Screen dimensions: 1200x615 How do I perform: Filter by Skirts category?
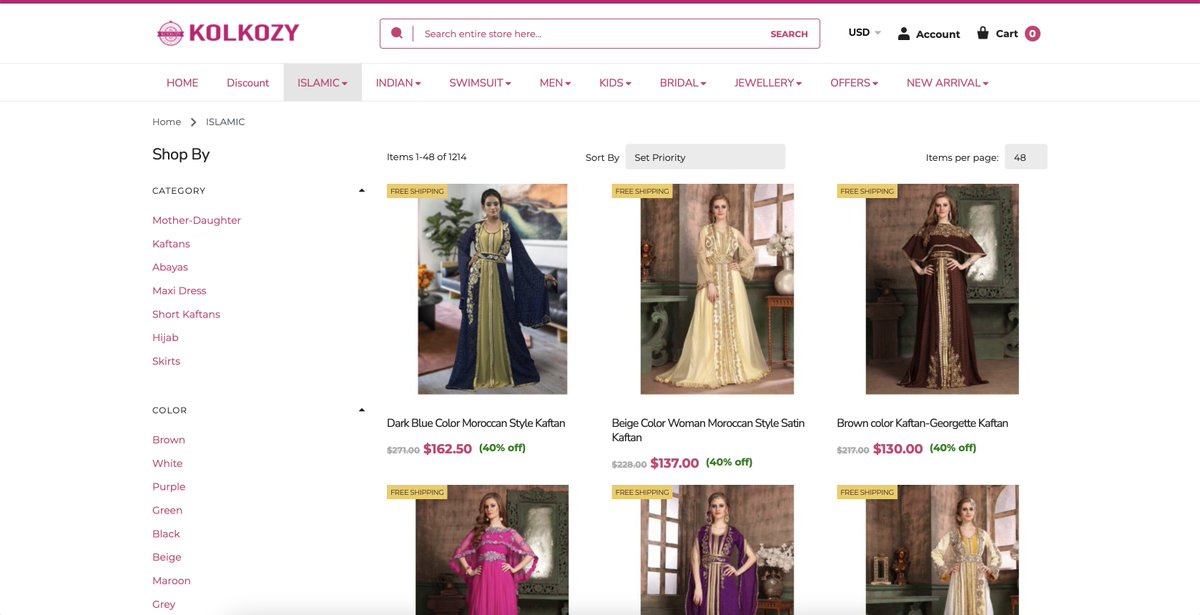[166, 361]
